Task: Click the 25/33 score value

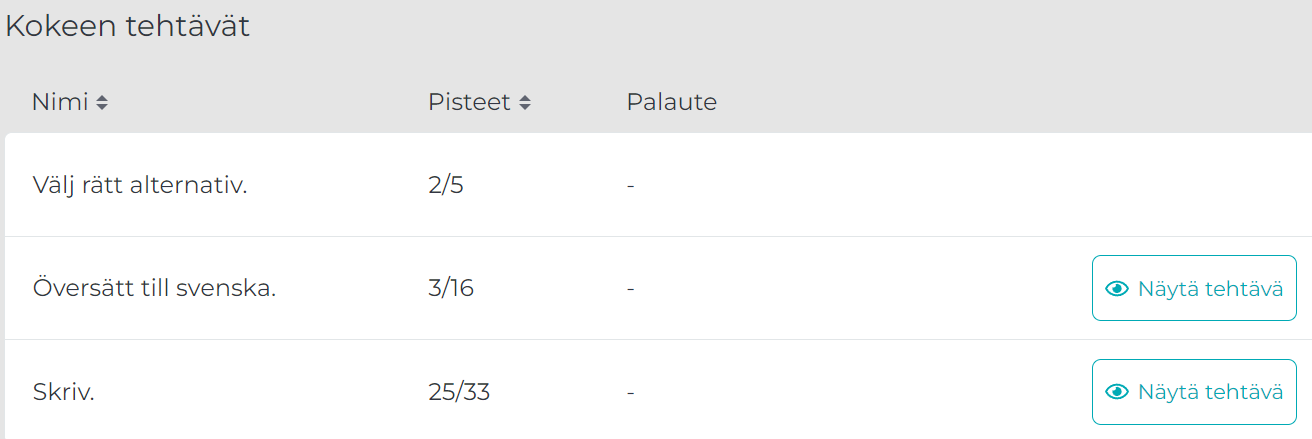Action: coord(458,392)
